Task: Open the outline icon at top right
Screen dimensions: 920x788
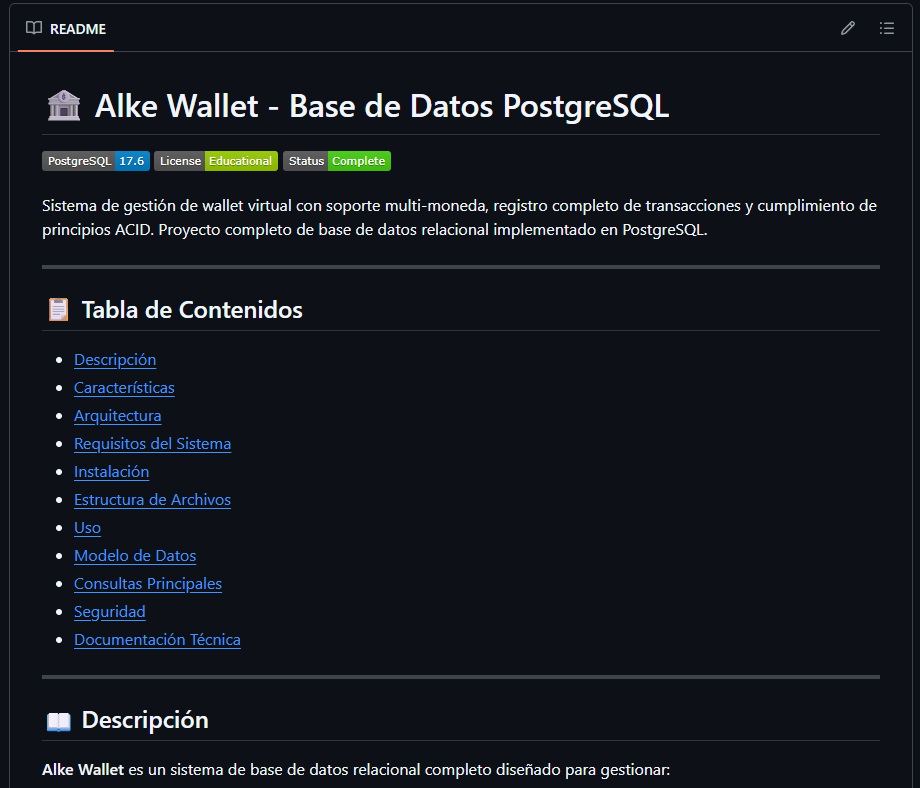Action: click(x=886, y=28)
